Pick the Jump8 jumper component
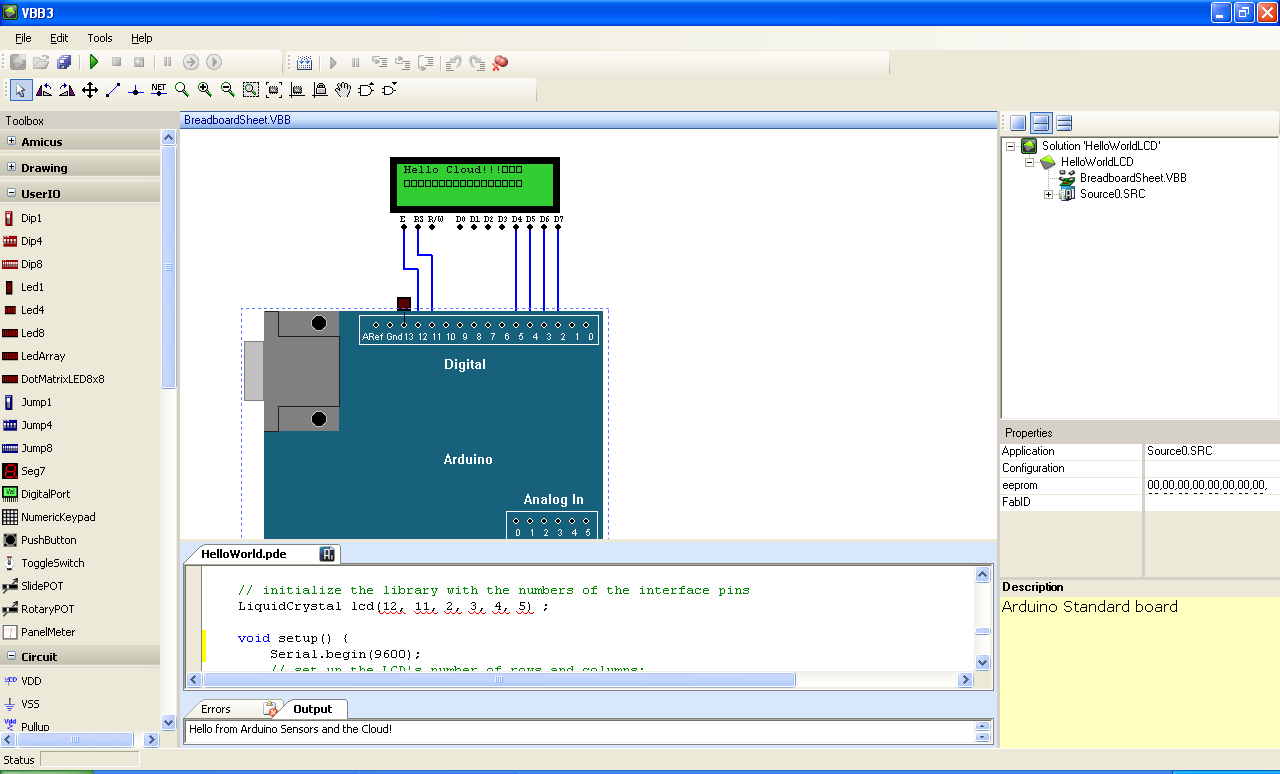Screen dimensions: 1280x774 (x=36, y=448)
